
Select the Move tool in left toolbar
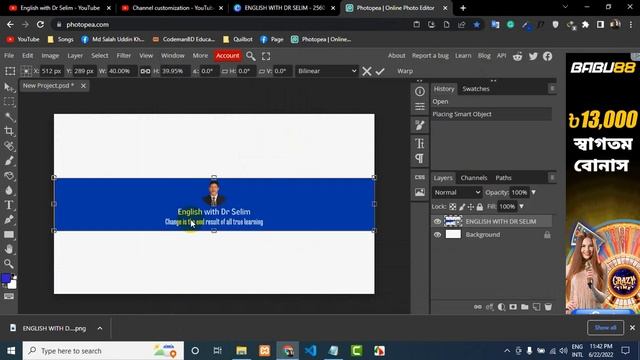[9, 87]
